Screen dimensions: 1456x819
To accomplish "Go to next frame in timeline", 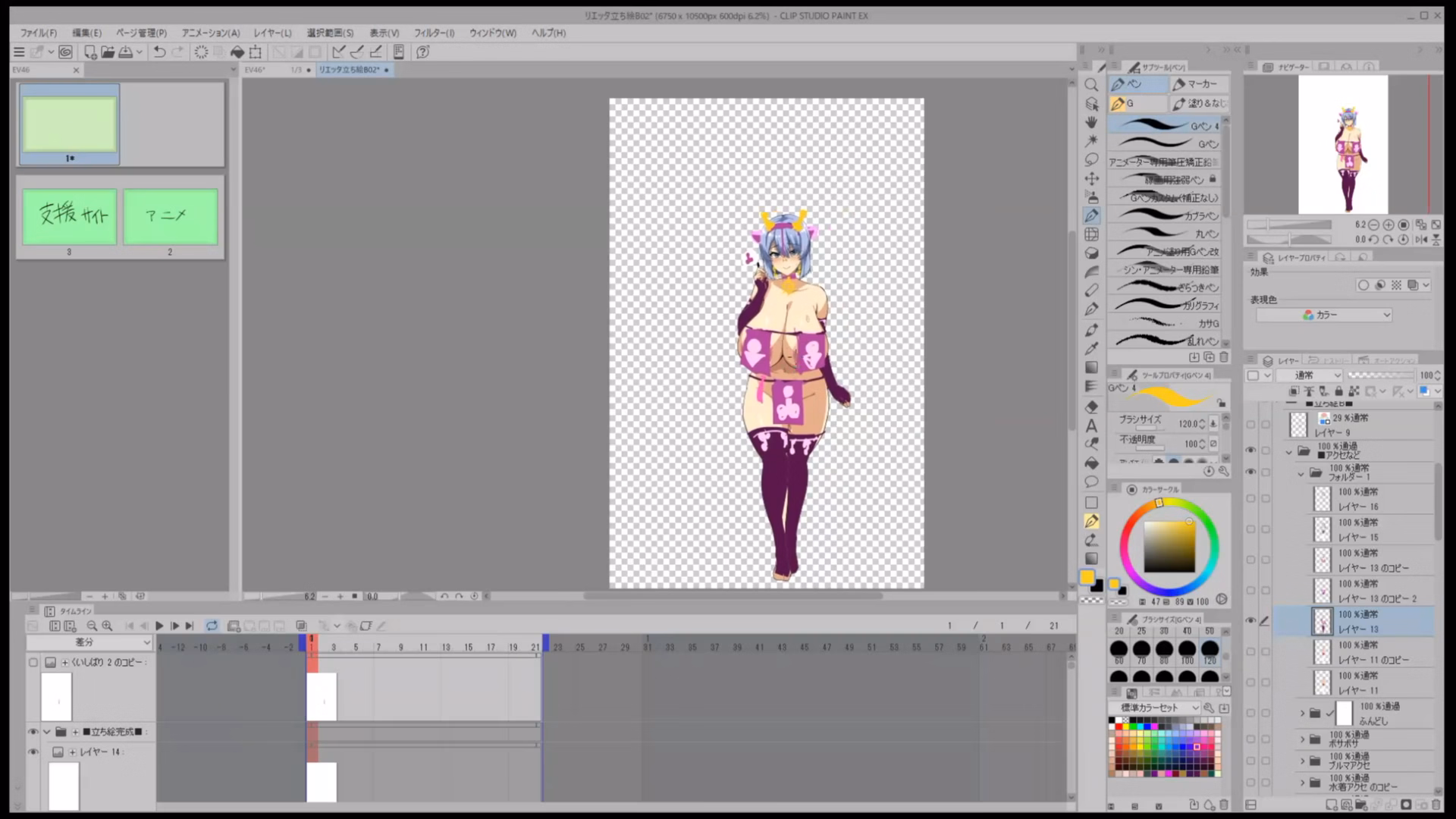I will tap(174, 626).
